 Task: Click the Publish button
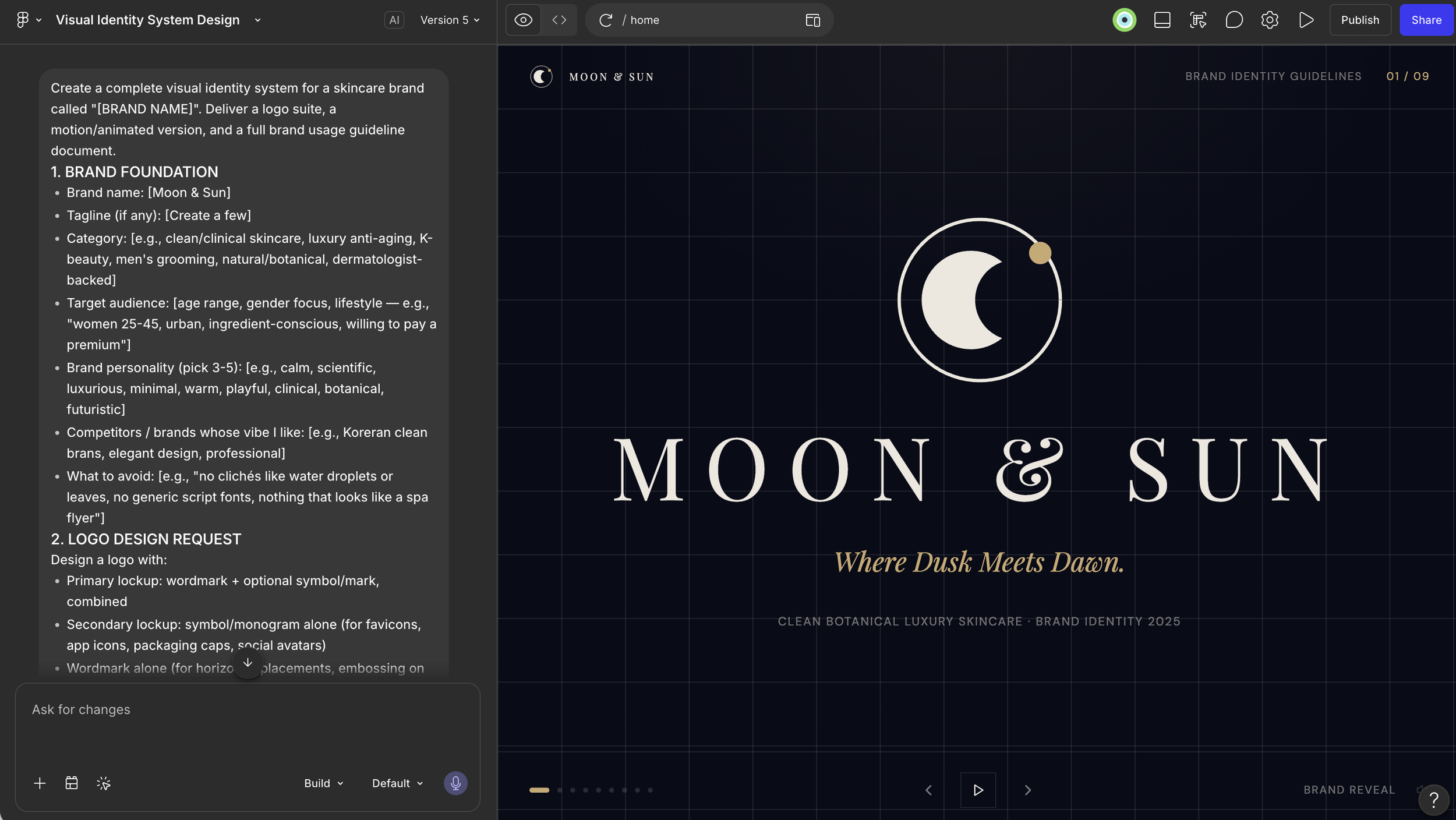click(x=1360, y=20)
